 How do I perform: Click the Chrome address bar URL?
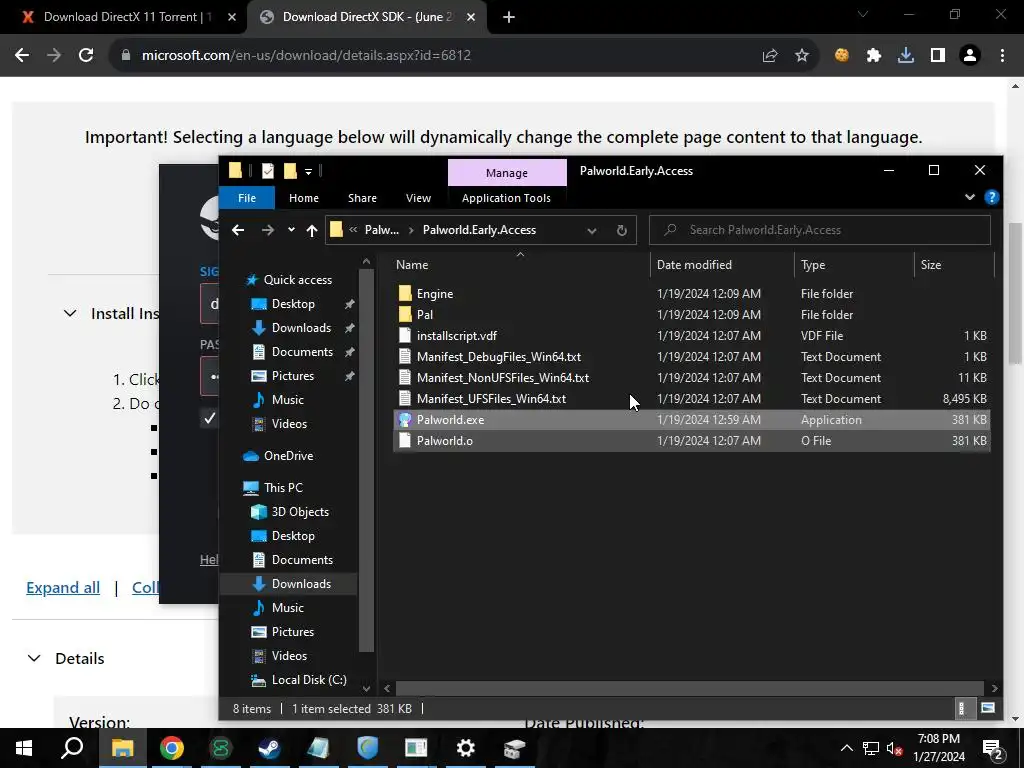(306, 56)
